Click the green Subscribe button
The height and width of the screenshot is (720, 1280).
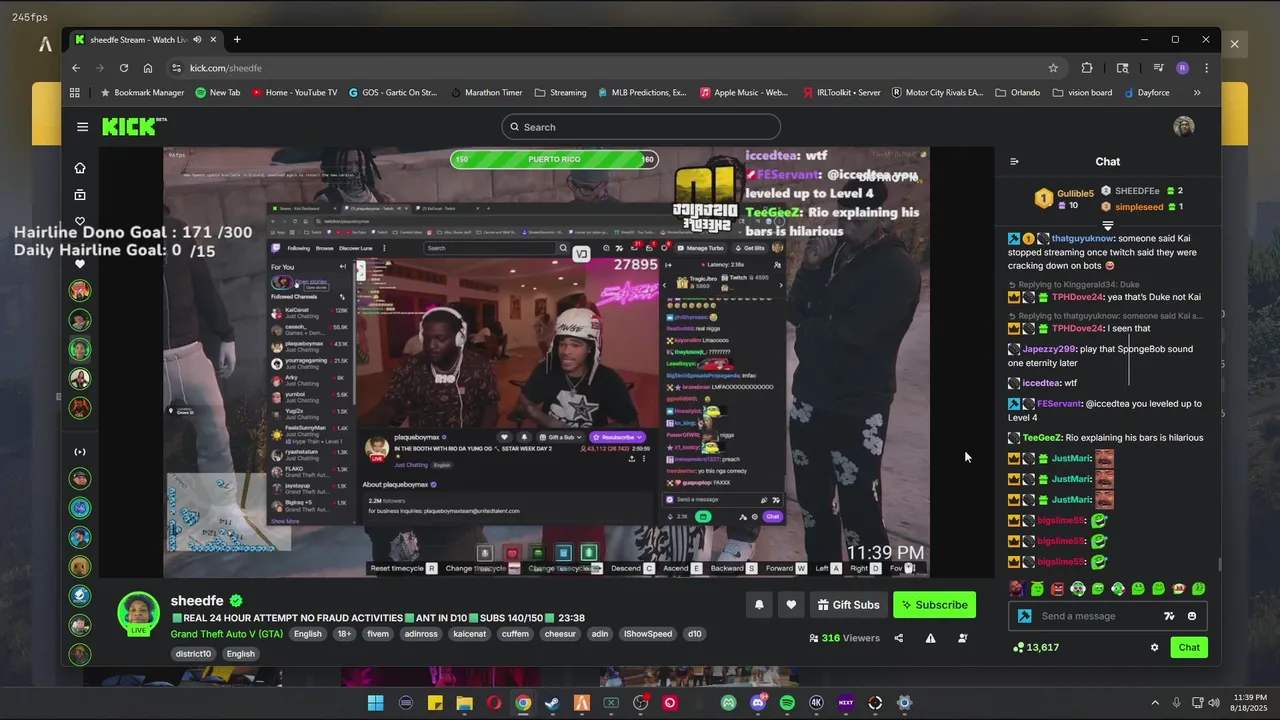click(x=934, y=605)
